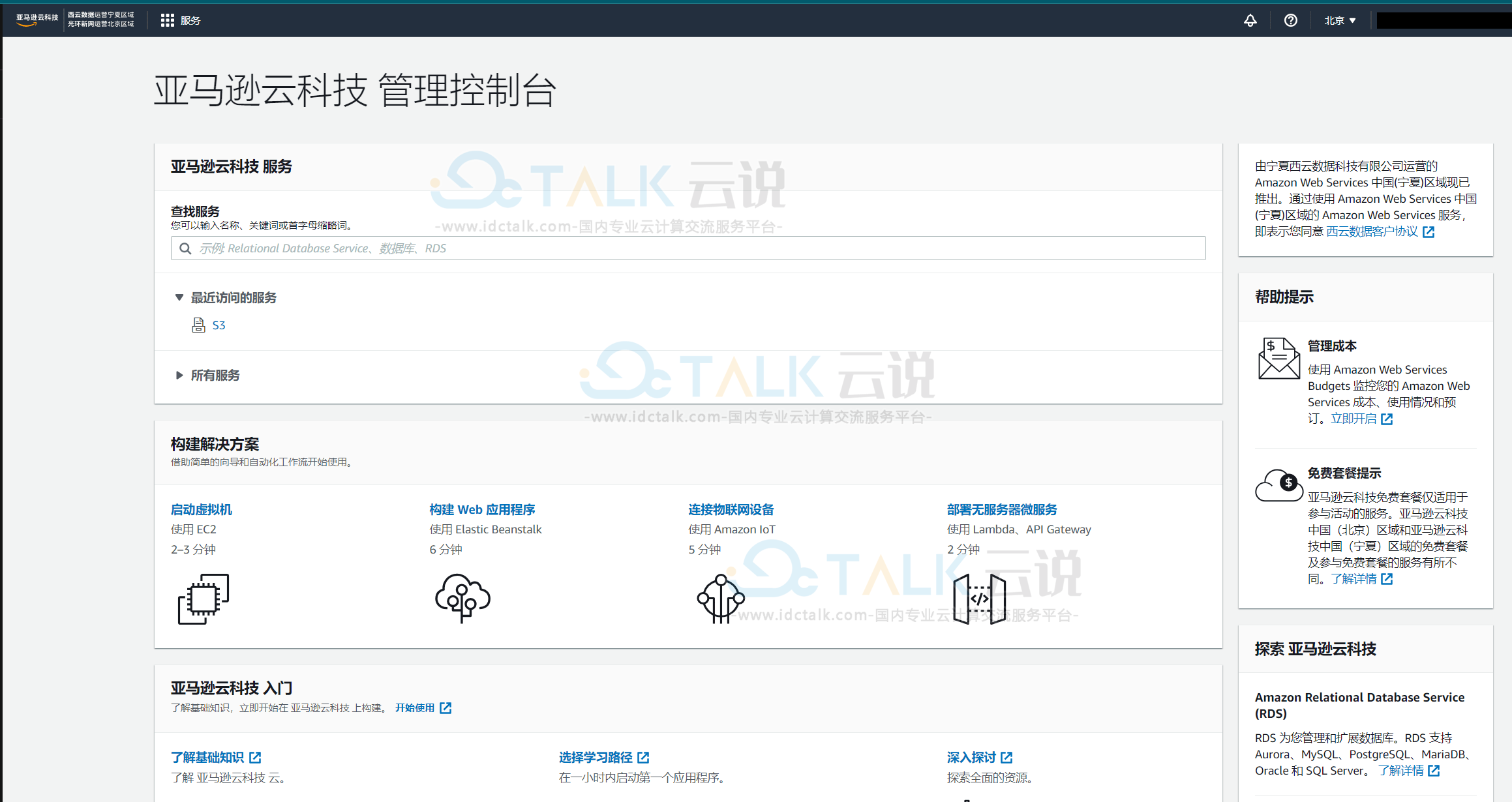Open the 立即开启 budgets link
1512x802 pixels.
(x=1353, y=419)
